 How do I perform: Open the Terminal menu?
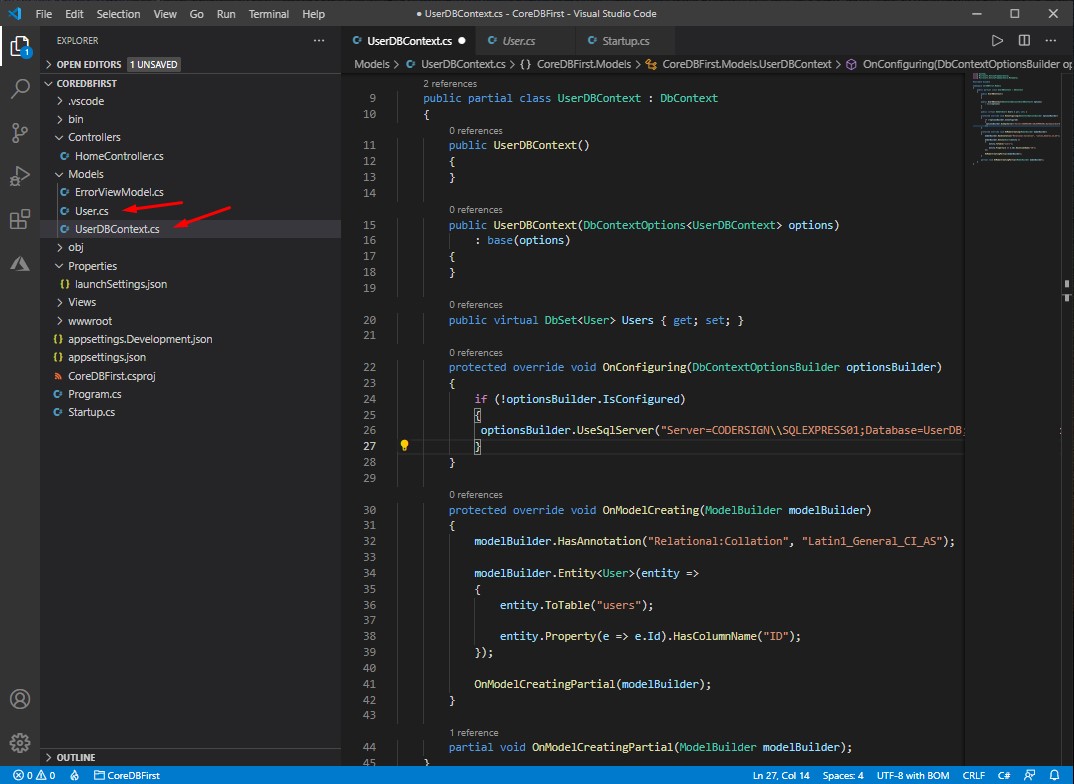tap(268, 14)
